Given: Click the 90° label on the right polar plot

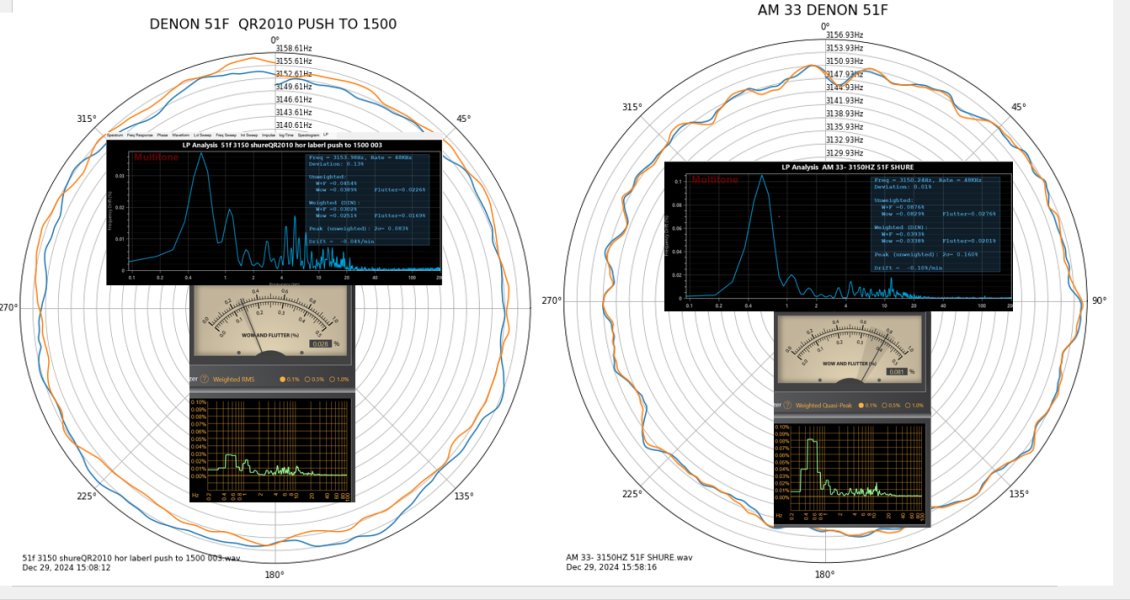Looking at the screenshot, I should tap(1099, 300).
